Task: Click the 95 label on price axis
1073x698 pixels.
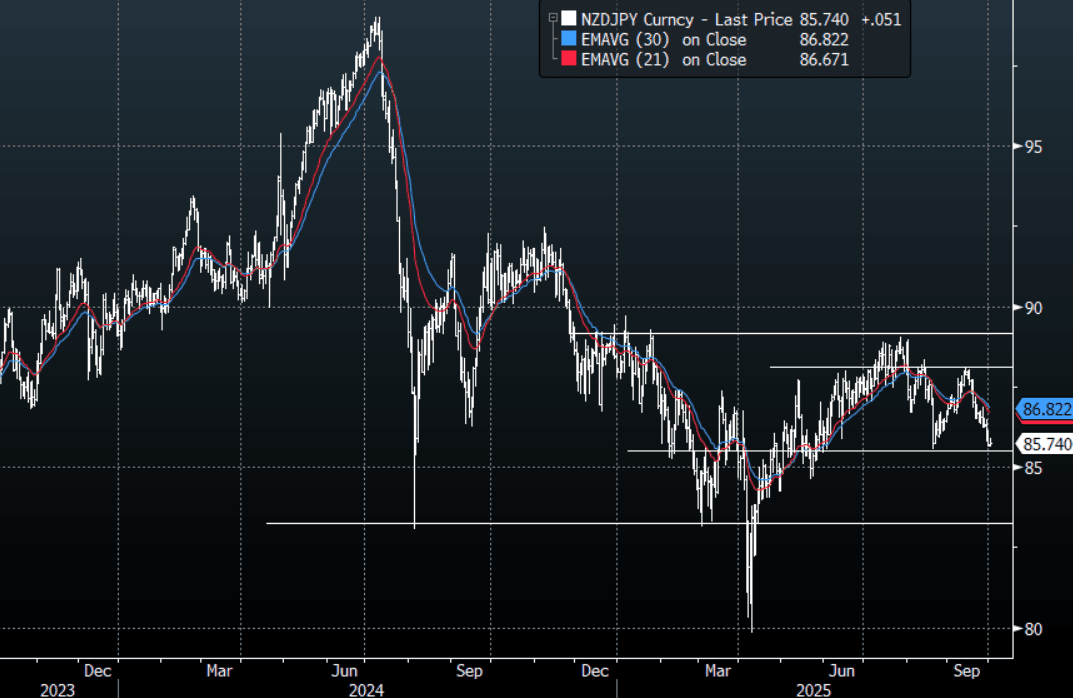Action: (1033, 147)
